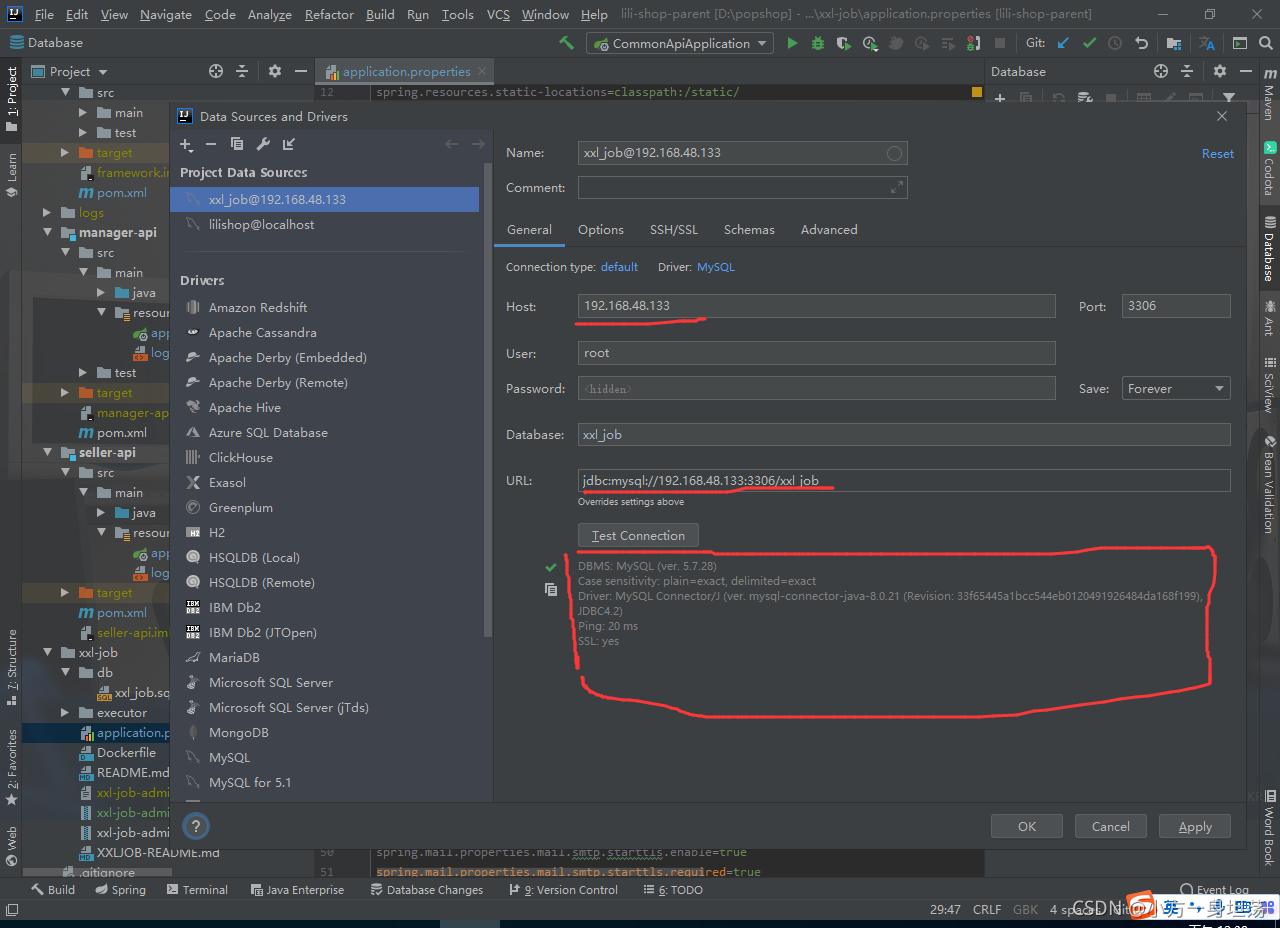Select Dockerfile in project tree
The height and width of the screenshot is (928, 1280).
[126, 752]
